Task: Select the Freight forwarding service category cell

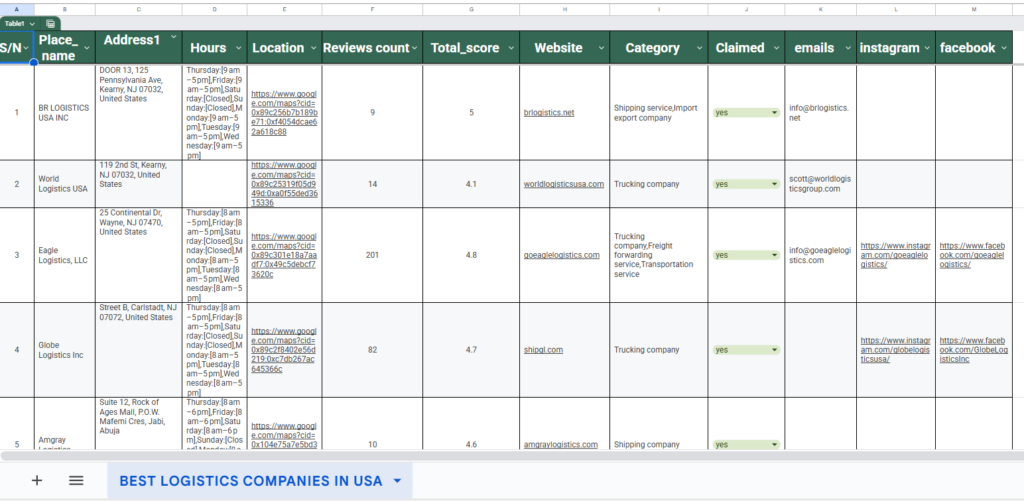Action: [658, 255]
